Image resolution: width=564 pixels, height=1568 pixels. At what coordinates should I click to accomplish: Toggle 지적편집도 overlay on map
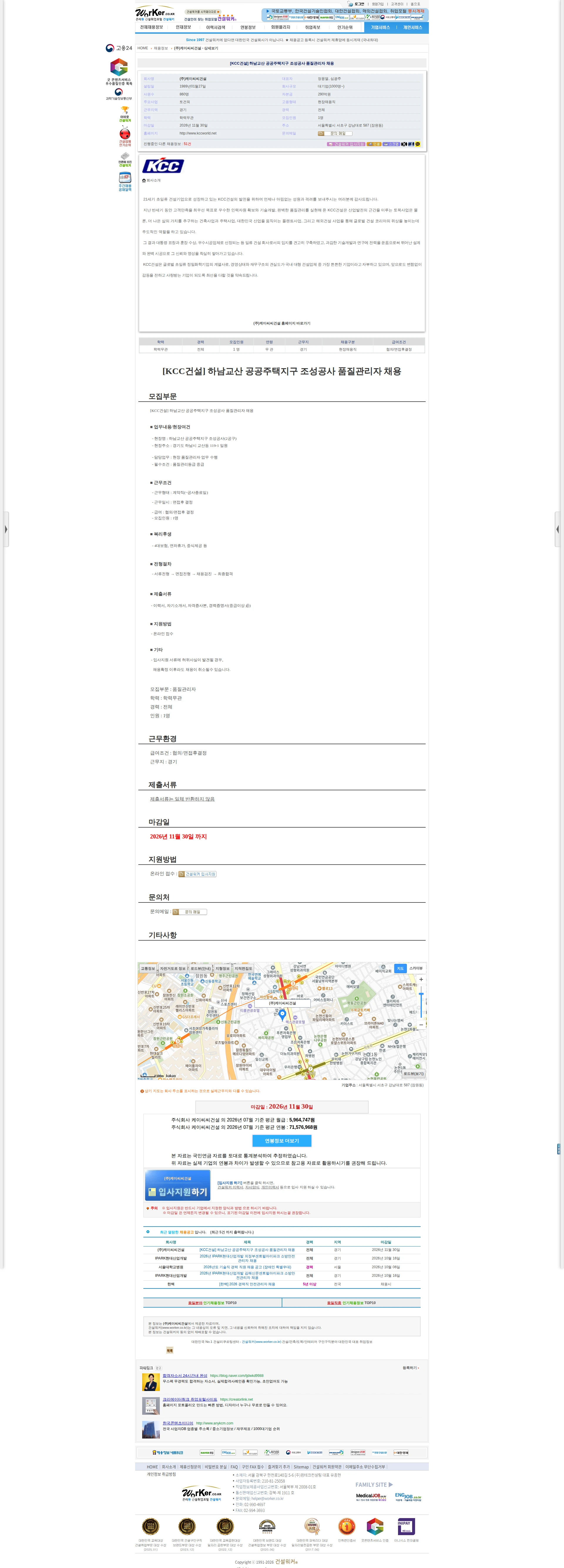click(x=244, y=969)
